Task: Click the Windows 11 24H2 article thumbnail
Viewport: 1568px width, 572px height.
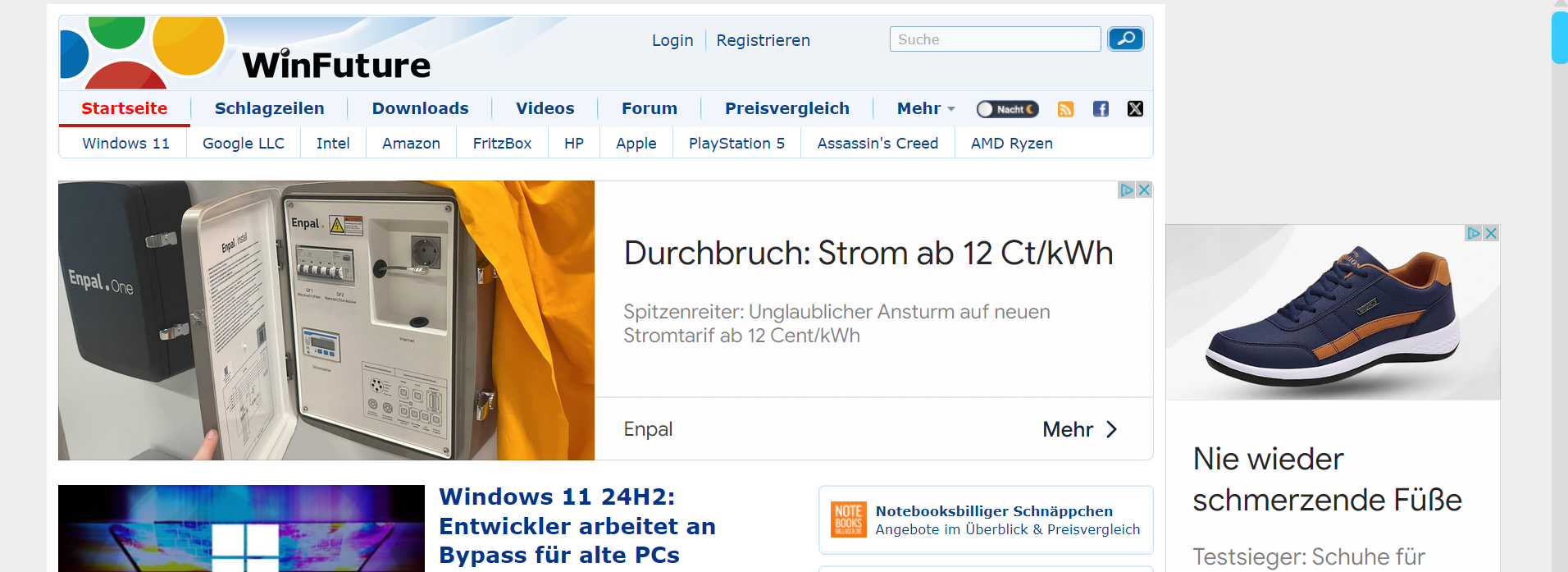Action: click(x=241, y=529)
